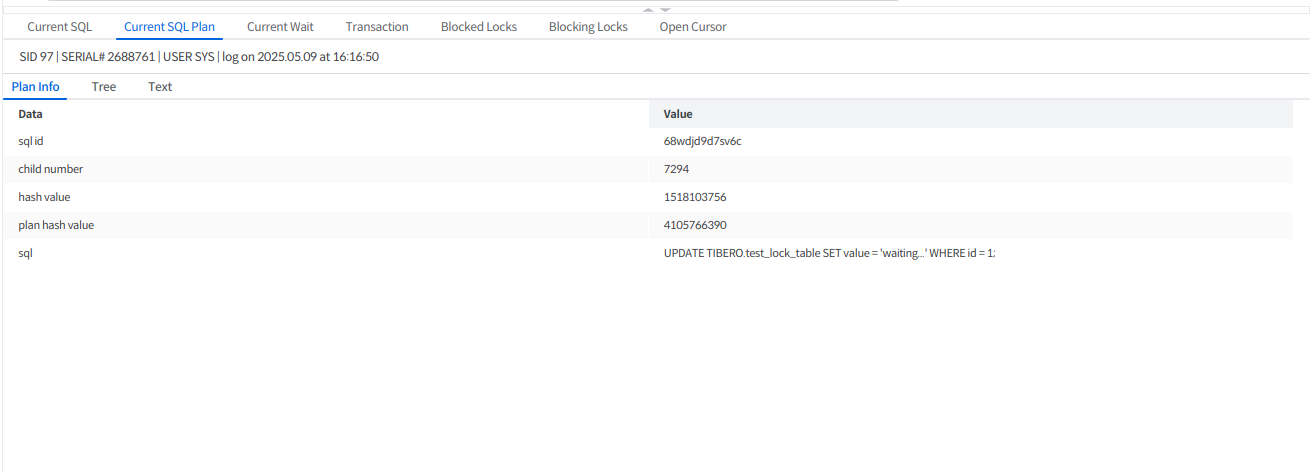
Task: Switch to the Tree plan view
Action: (104, 87)
